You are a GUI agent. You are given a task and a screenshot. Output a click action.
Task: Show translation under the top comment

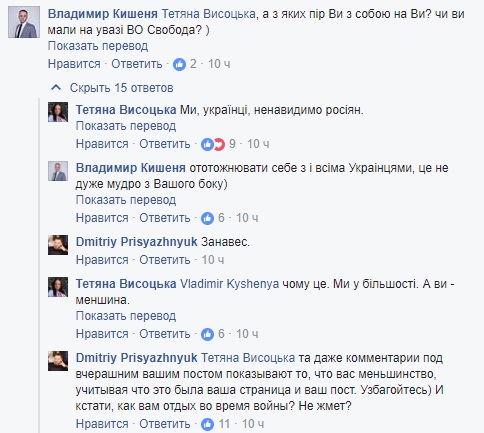point(98,46)
